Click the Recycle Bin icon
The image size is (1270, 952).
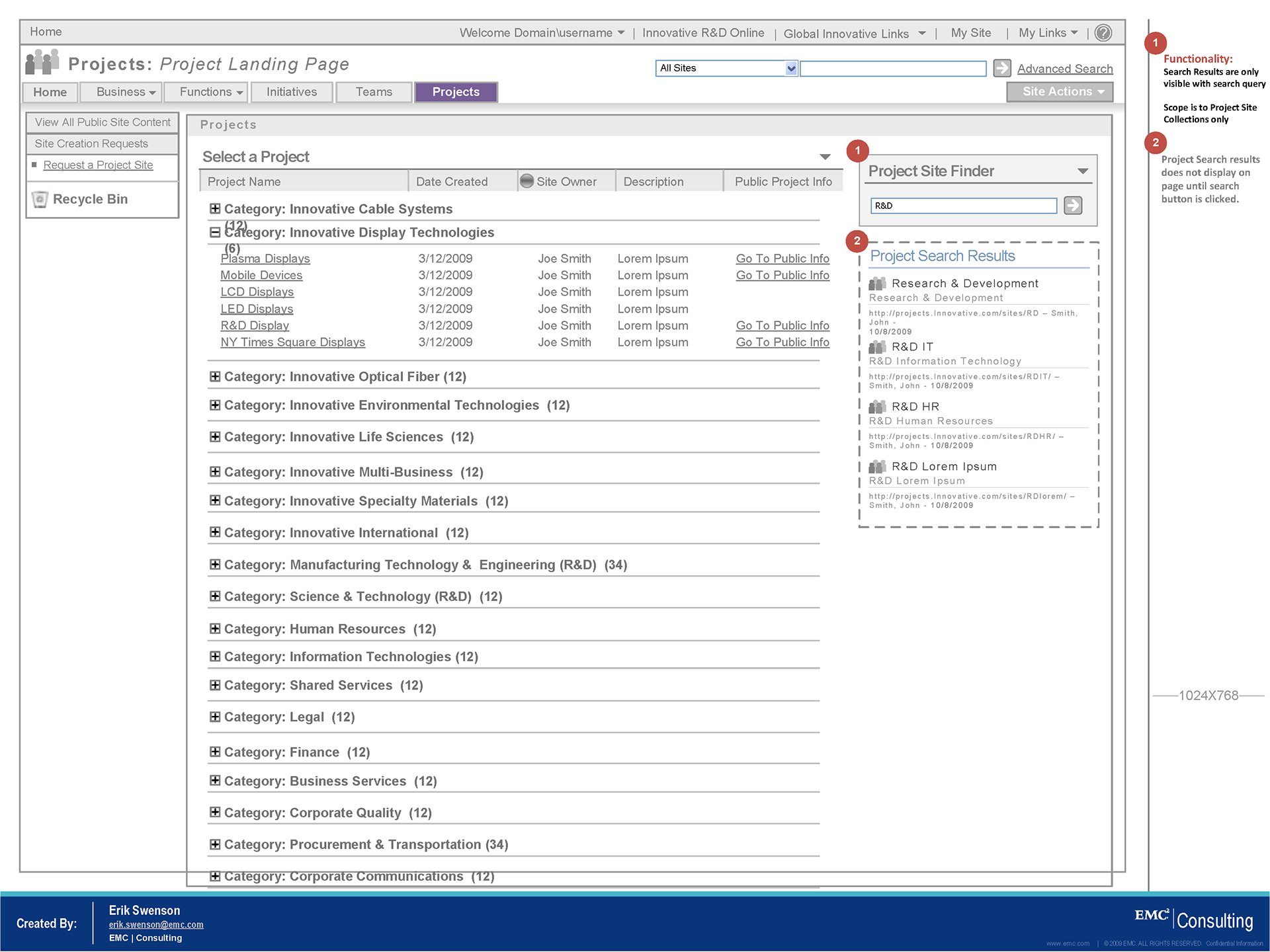[40, 199]
